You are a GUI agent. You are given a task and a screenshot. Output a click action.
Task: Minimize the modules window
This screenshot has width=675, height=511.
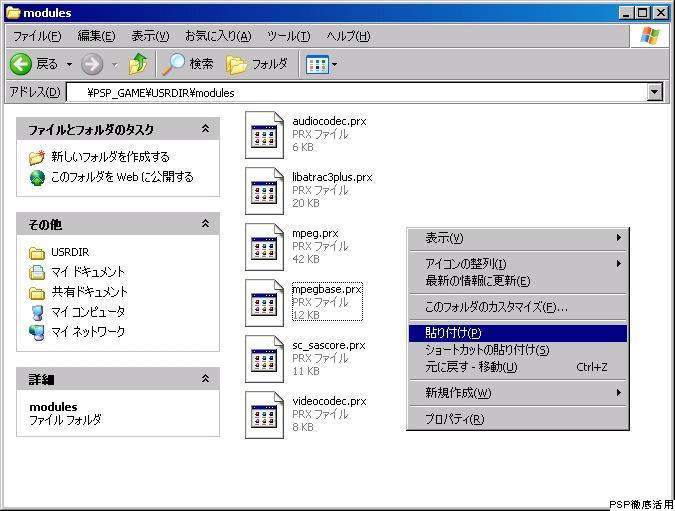coord(627,12)
